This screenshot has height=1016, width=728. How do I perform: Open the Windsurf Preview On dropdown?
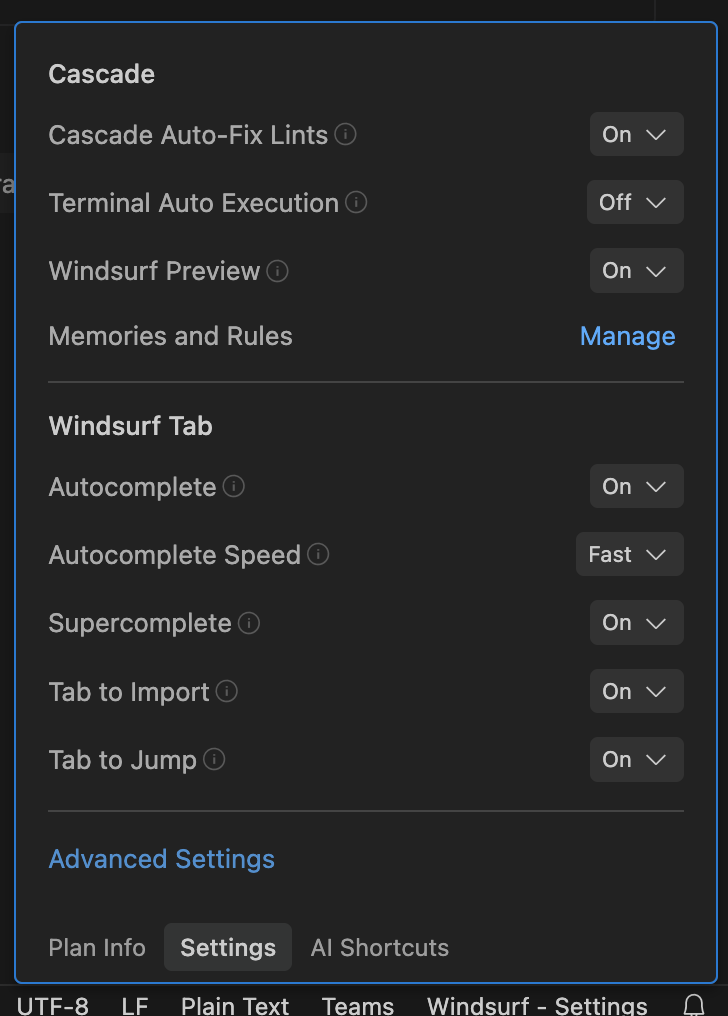click(636, 270)
